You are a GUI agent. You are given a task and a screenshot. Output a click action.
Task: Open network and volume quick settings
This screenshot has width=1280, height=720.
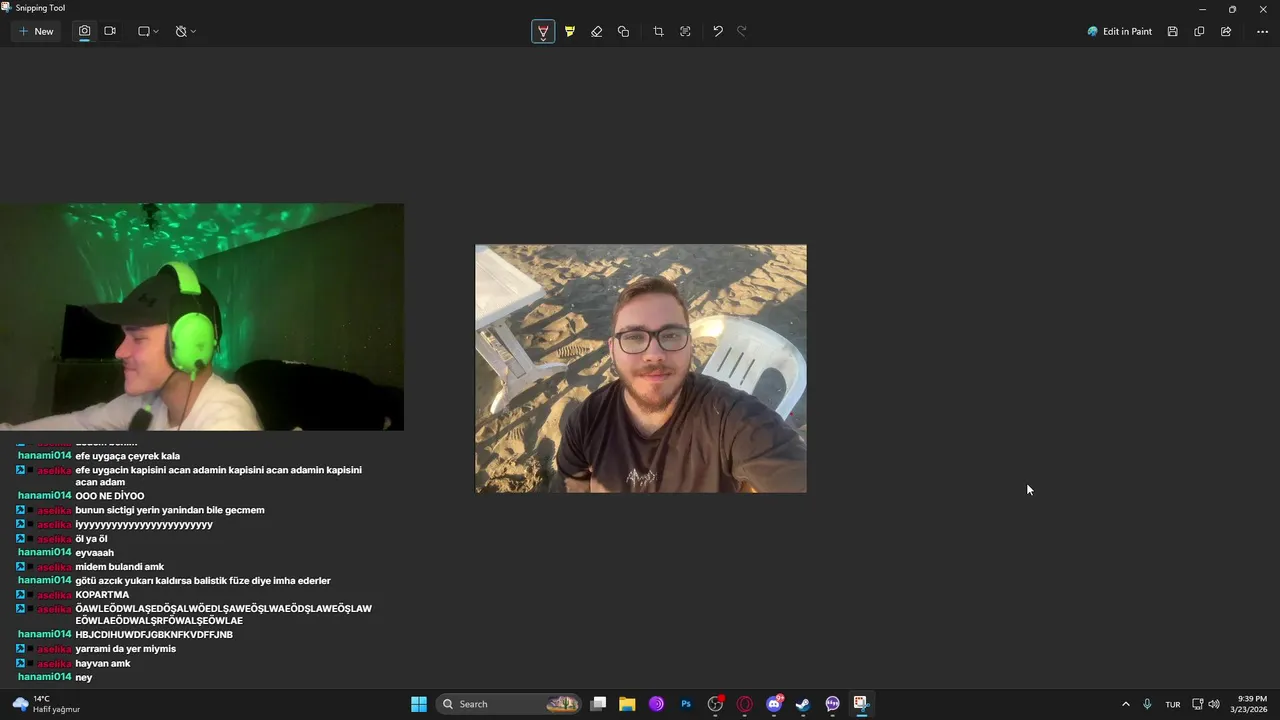1206,704
